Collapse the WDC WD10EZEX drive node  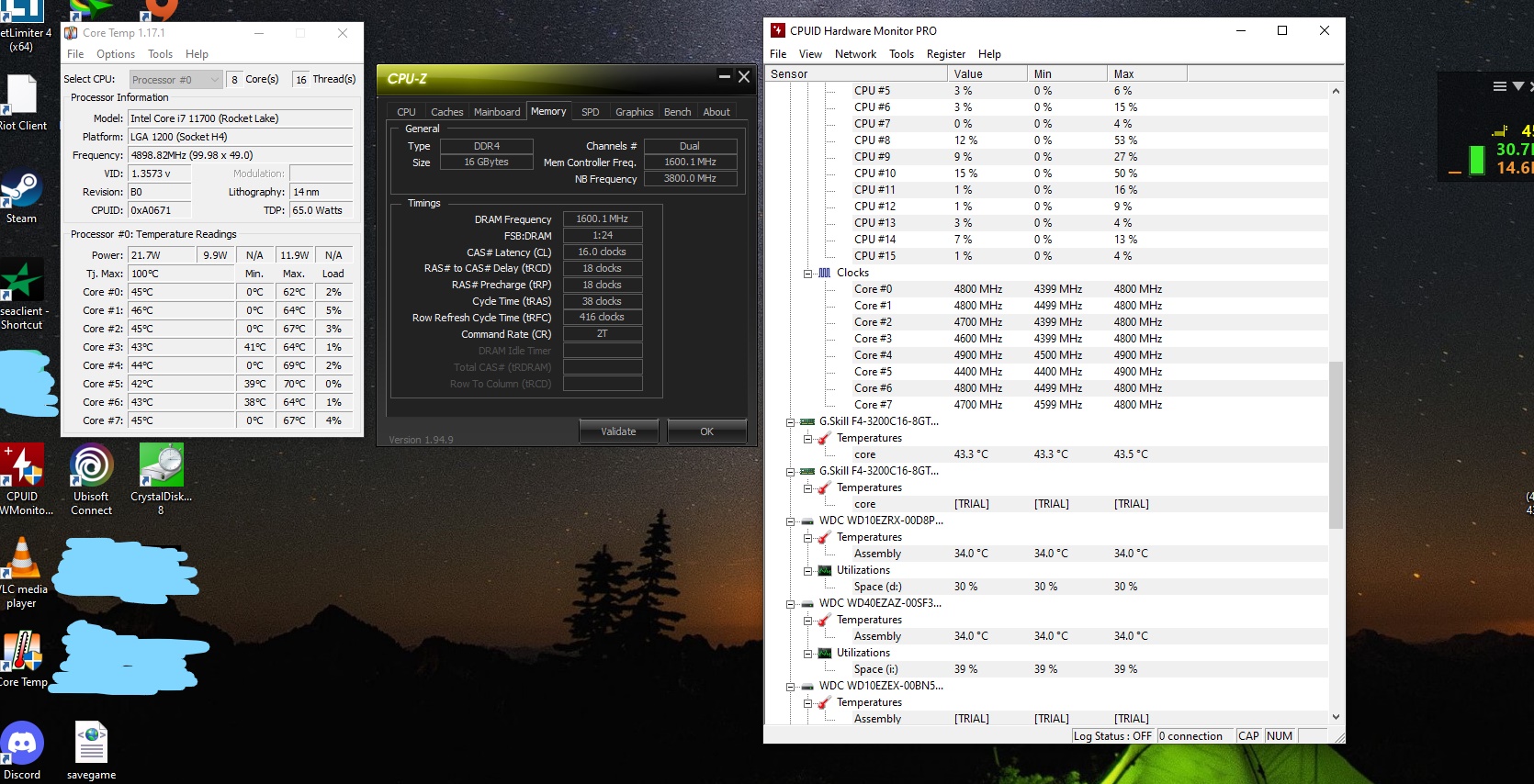pos(790,687)
